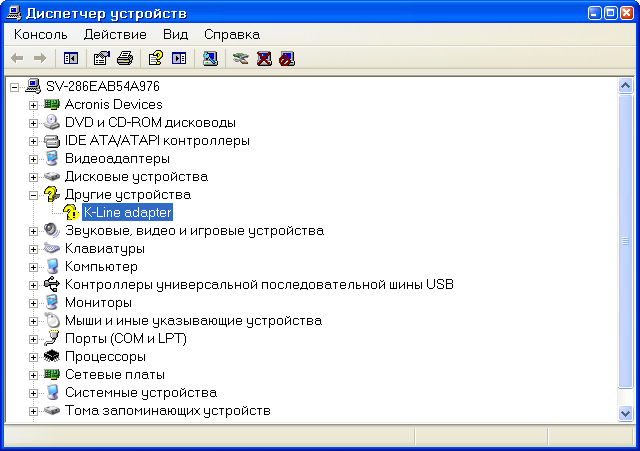The height and width of the screenshot is (451, 640).
Task: Click the Scan for hardware changes icon
Action: [x=209, y=58]
